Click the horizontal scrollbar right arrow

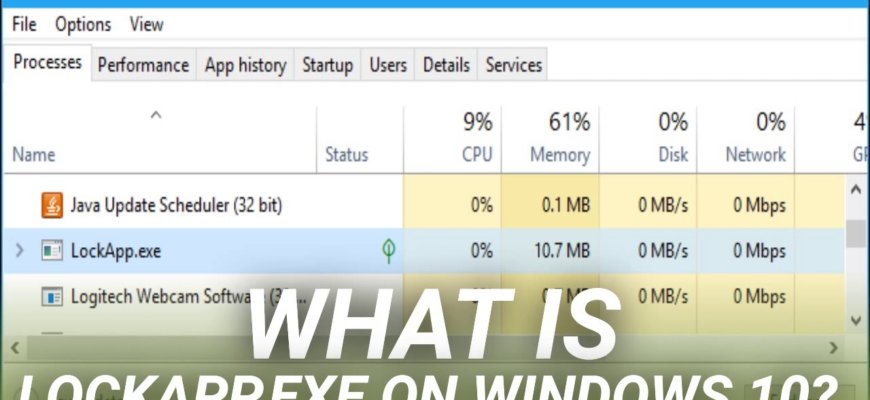(833, 348)
